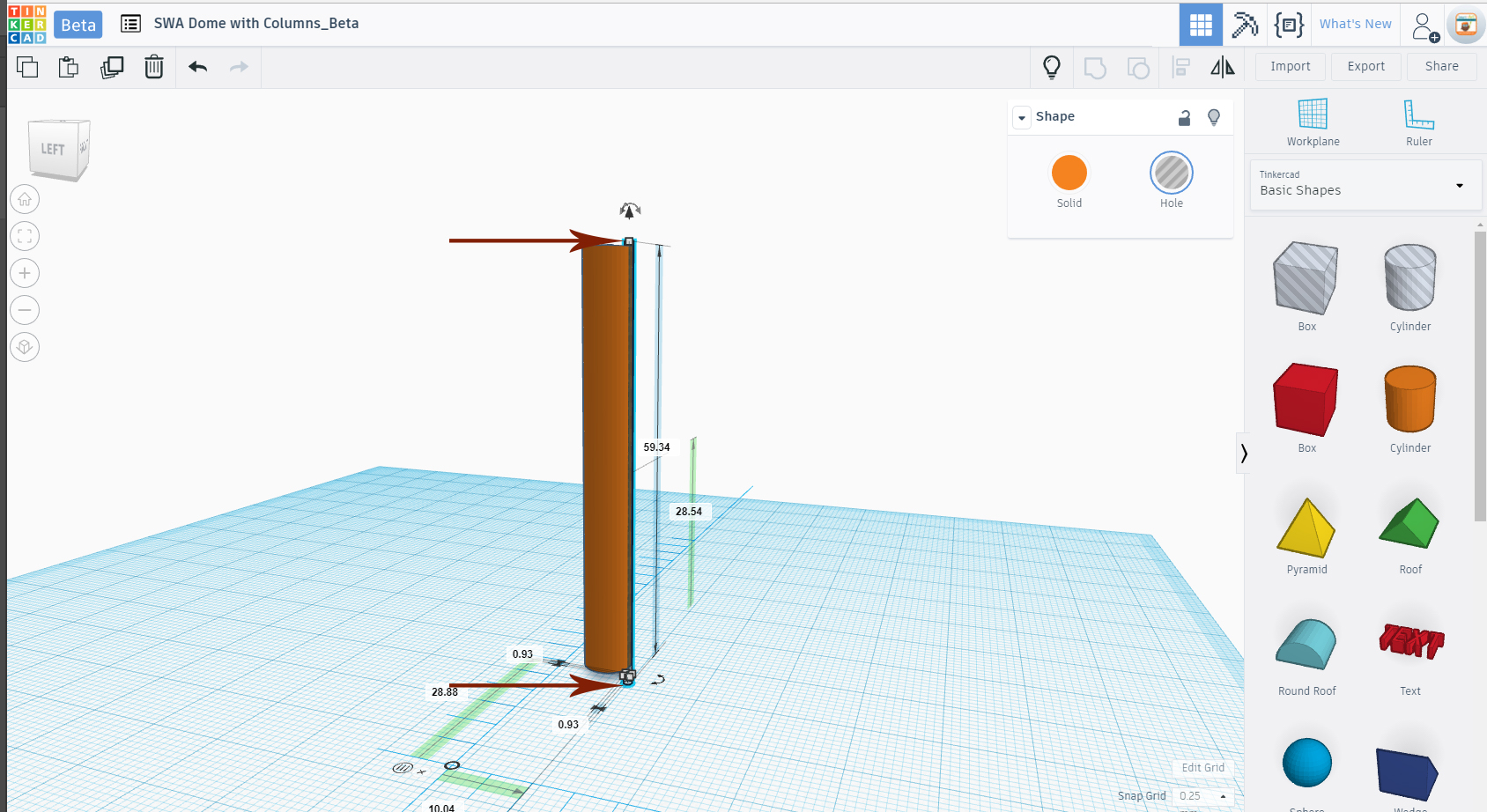
Task: Switch to 3D design grid view
Action: click(x=1201, y=25)
